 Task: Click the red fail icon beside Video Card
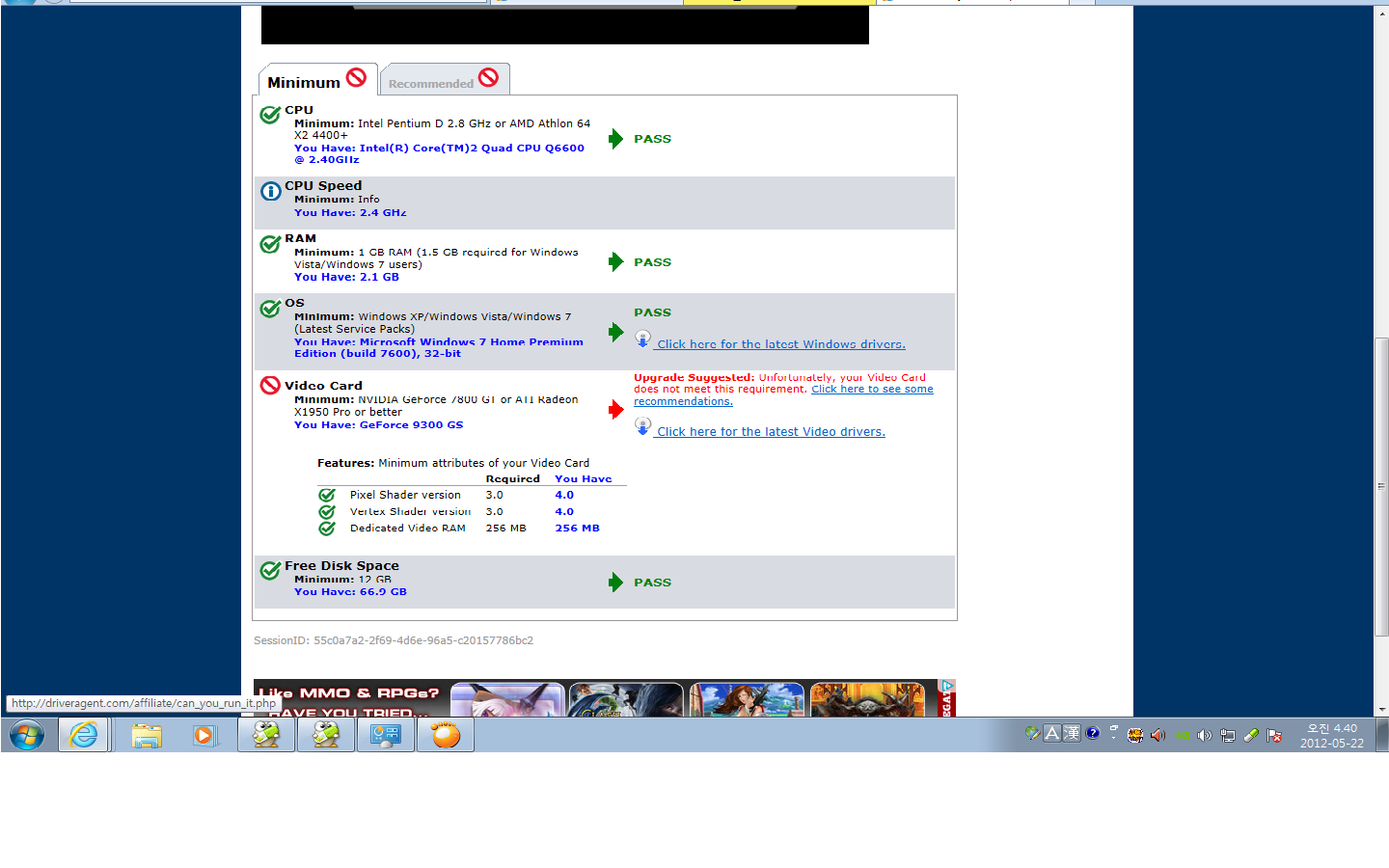tap(270, 385)
